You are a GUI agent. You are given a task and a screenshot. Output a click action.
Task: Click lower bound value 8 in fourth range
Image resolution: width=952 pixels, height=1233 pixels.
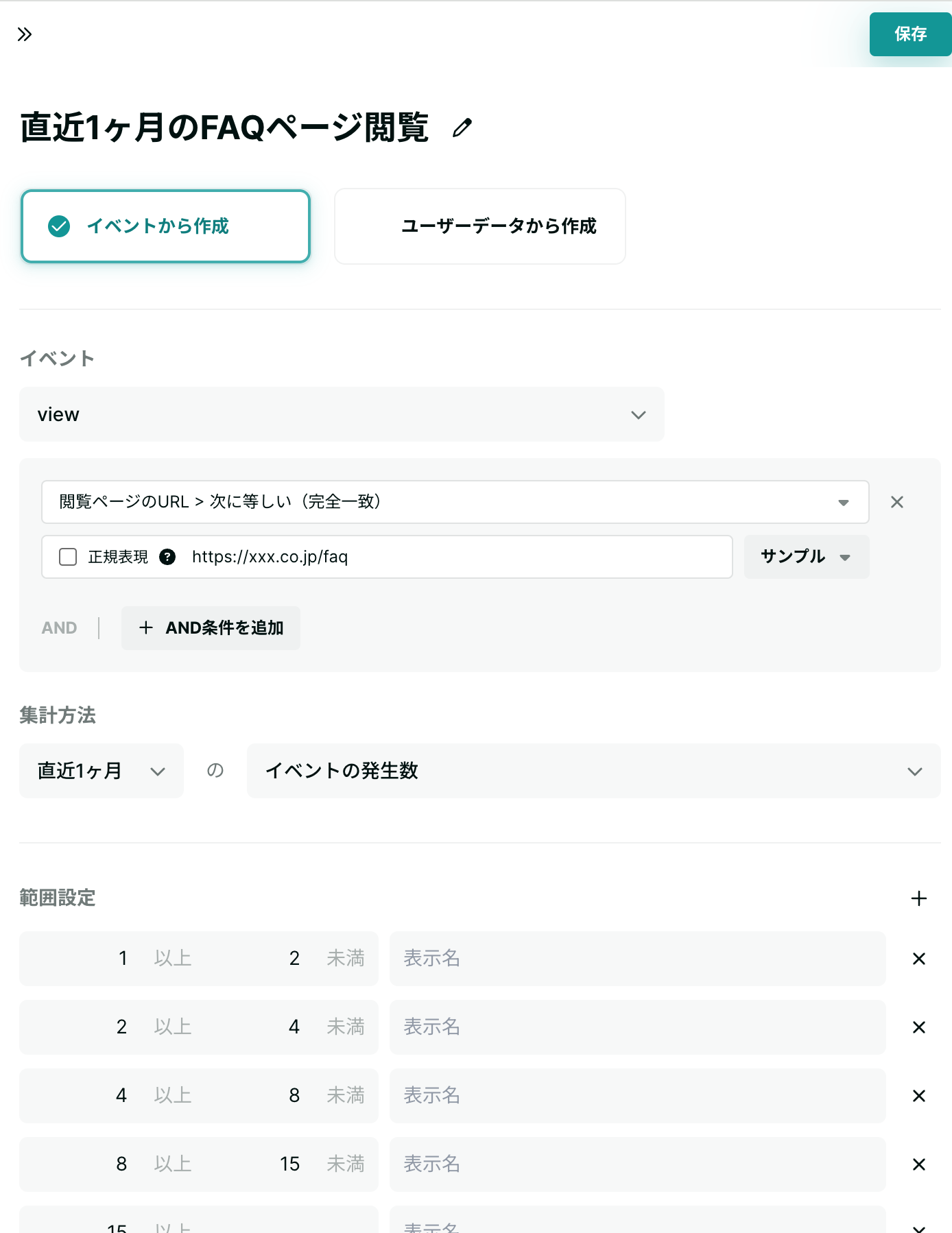[x=121, y=1164]
